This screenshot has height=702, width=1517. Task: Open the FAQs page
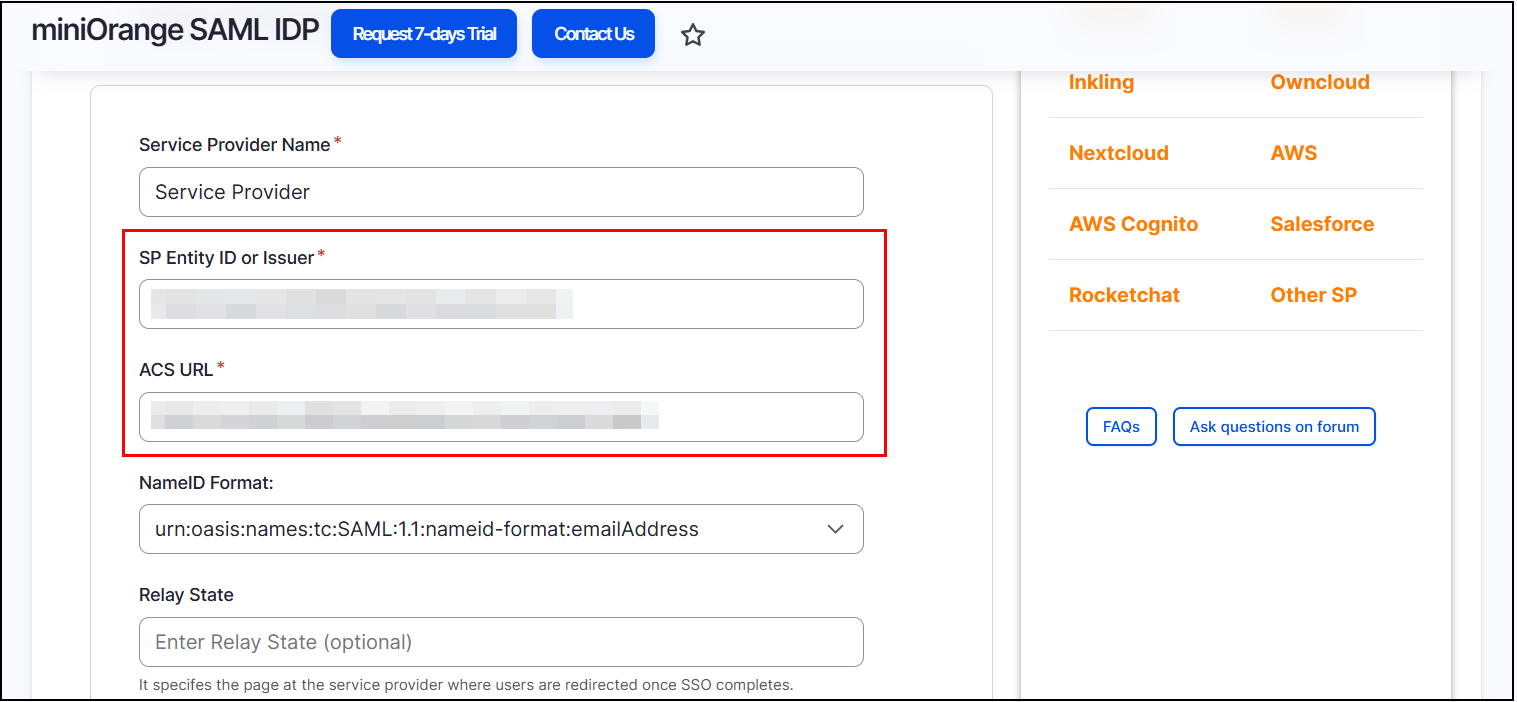click(x=1121, y=427)
